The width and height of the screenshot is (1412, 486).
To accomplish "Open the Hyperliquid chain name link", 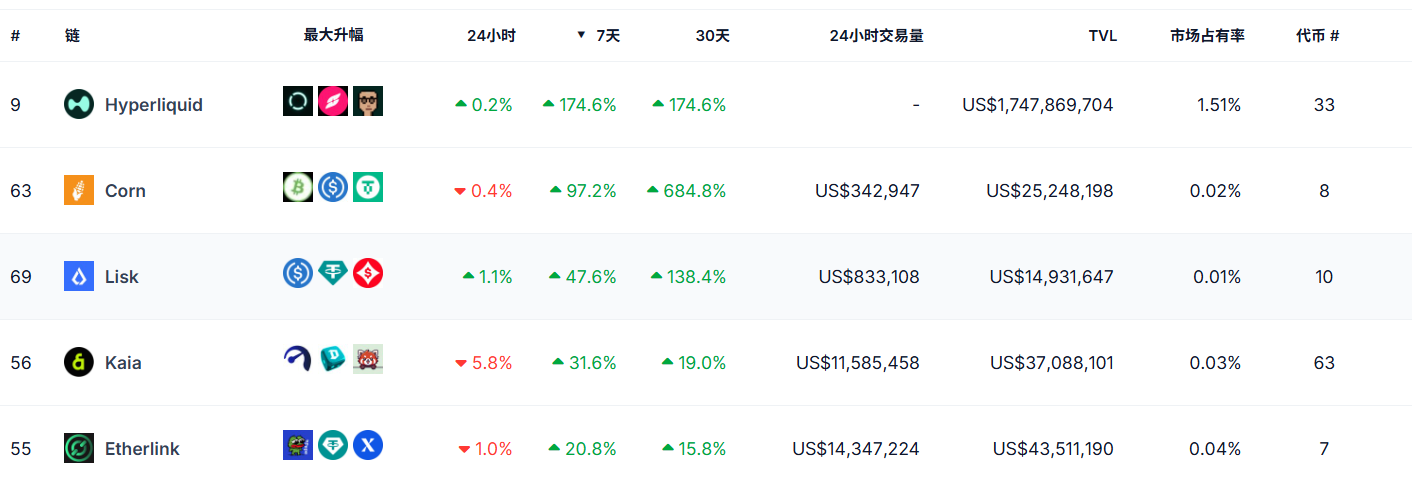I will (x=154, y=105).
